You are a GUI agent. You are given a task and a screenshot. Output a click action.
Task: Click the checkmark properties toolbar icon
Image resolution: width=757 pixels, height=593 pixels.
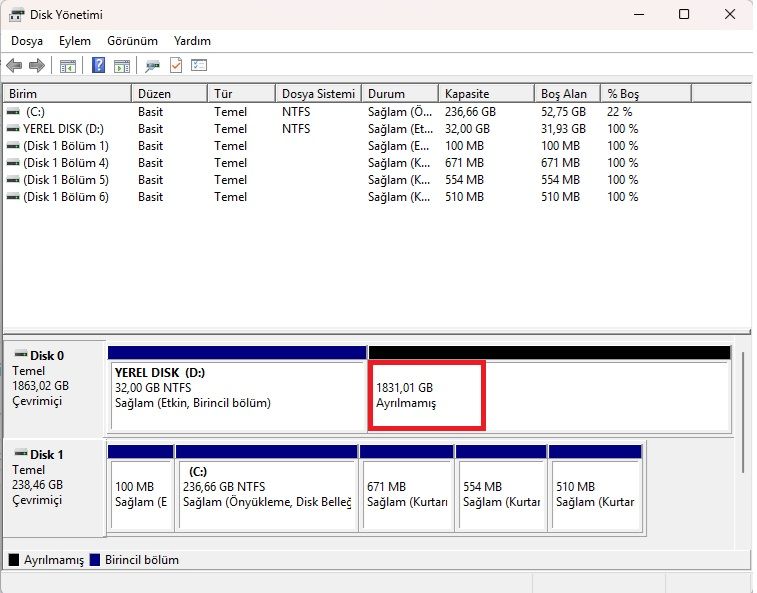tap(176, 65)
